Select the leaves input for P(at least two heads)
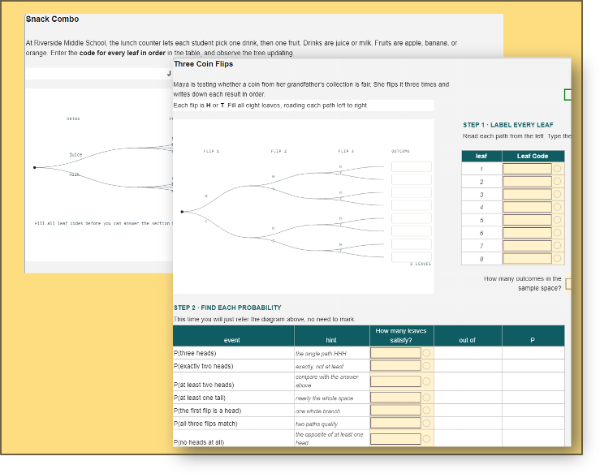This screenshot has height=475, width=600. click(395, 381)
